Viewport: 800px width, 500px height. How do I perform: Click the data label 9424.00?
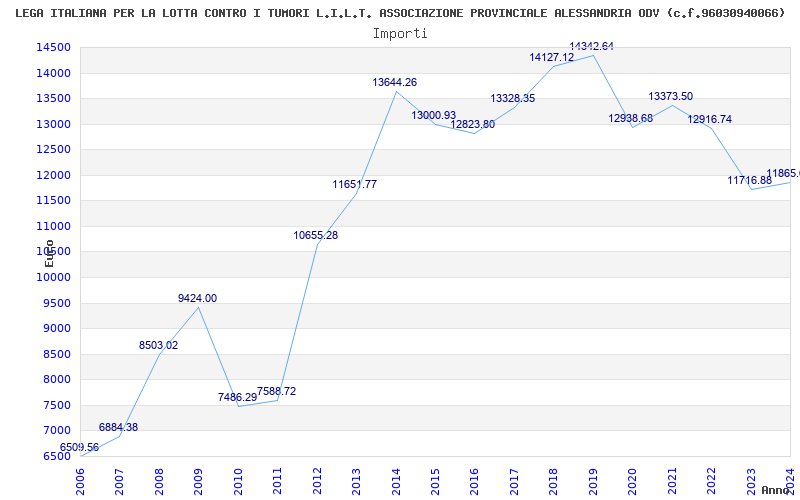click(197, 298)
